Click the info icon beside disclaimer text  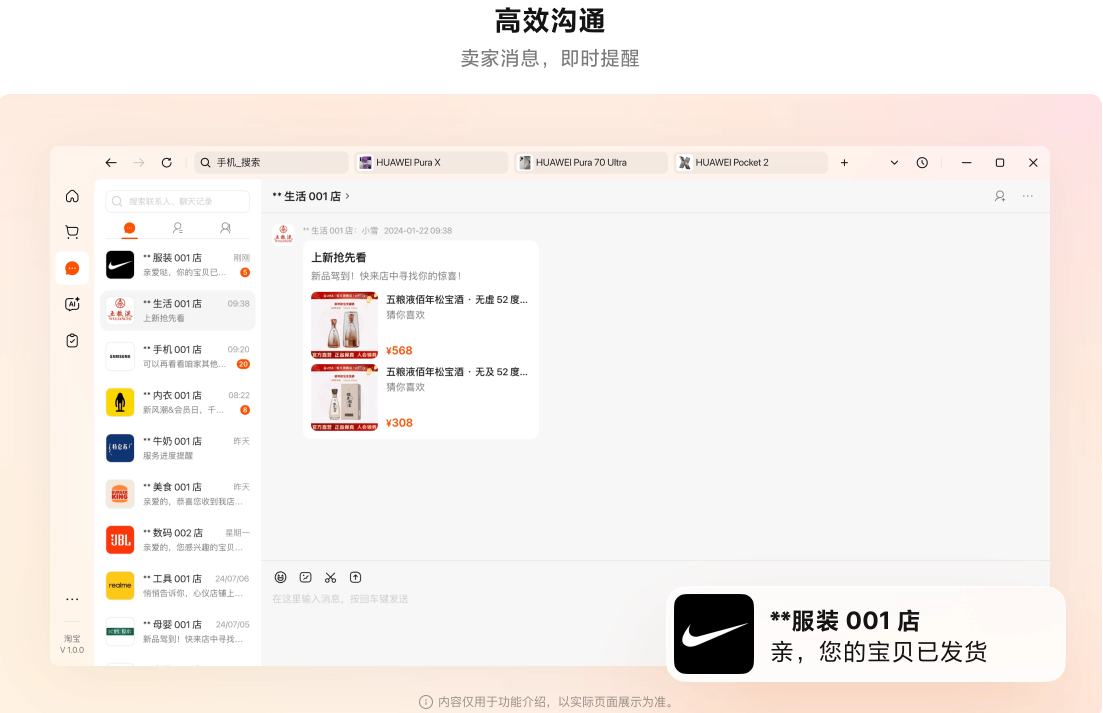coord(426,702)
